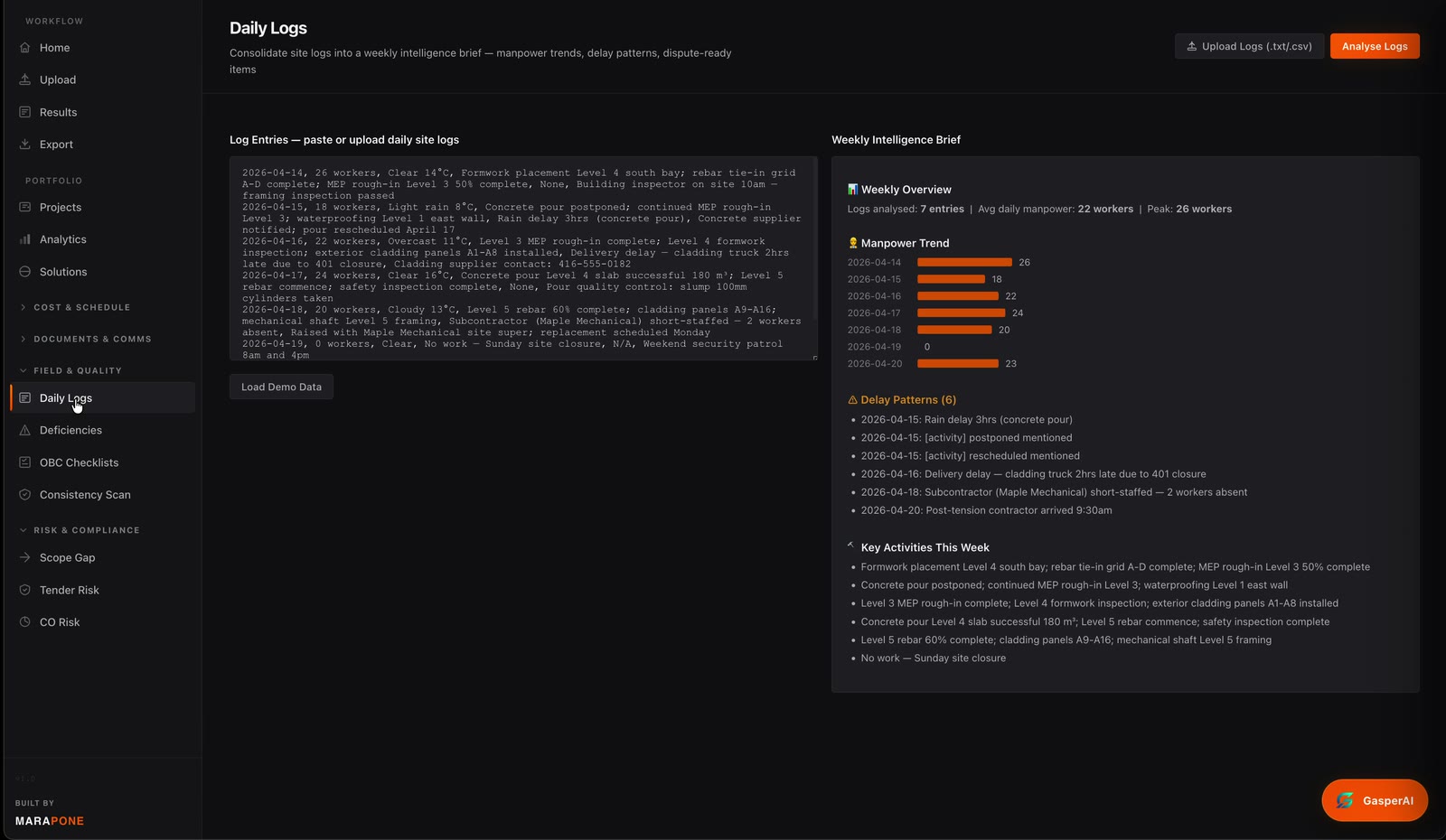Viewport: 1446px width, 840px height.
Task: Click Upload Logs (.txt/.csv) button
Action: pos(1249,46)
